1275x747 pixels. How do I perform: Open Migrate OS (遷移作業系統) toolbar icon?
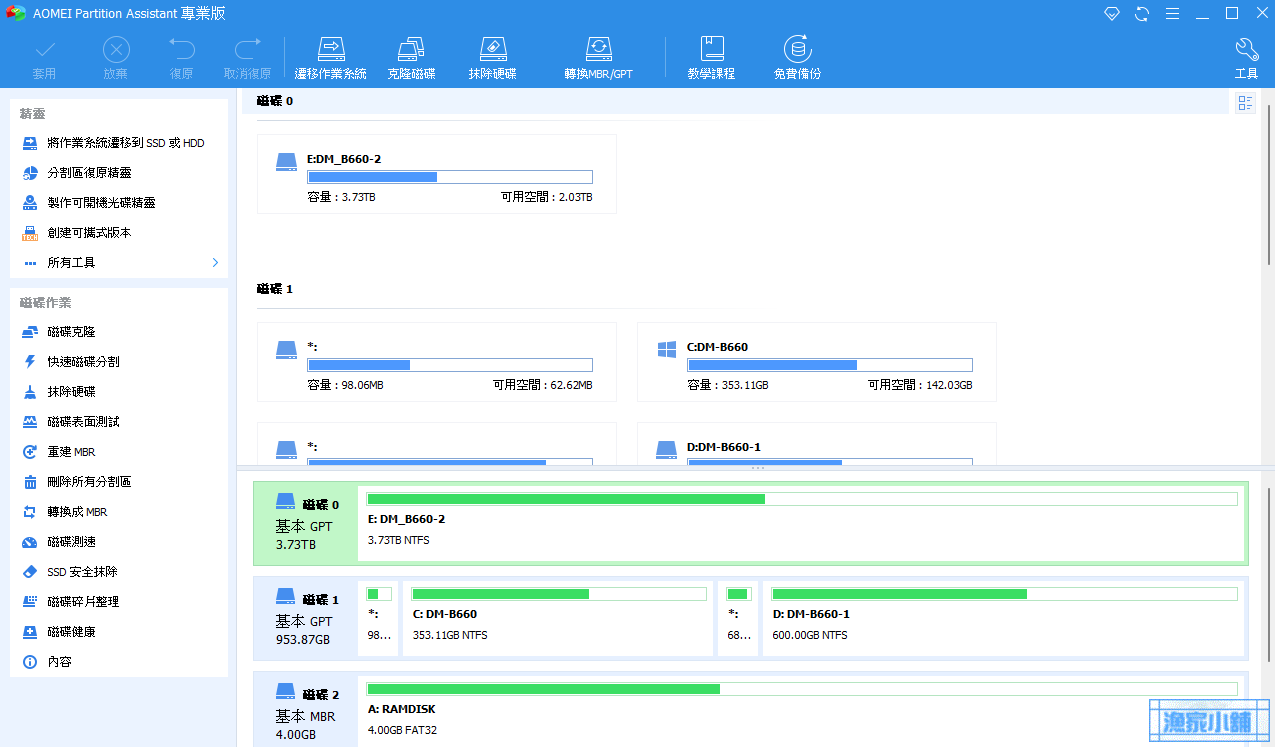[x=331, y=58]
